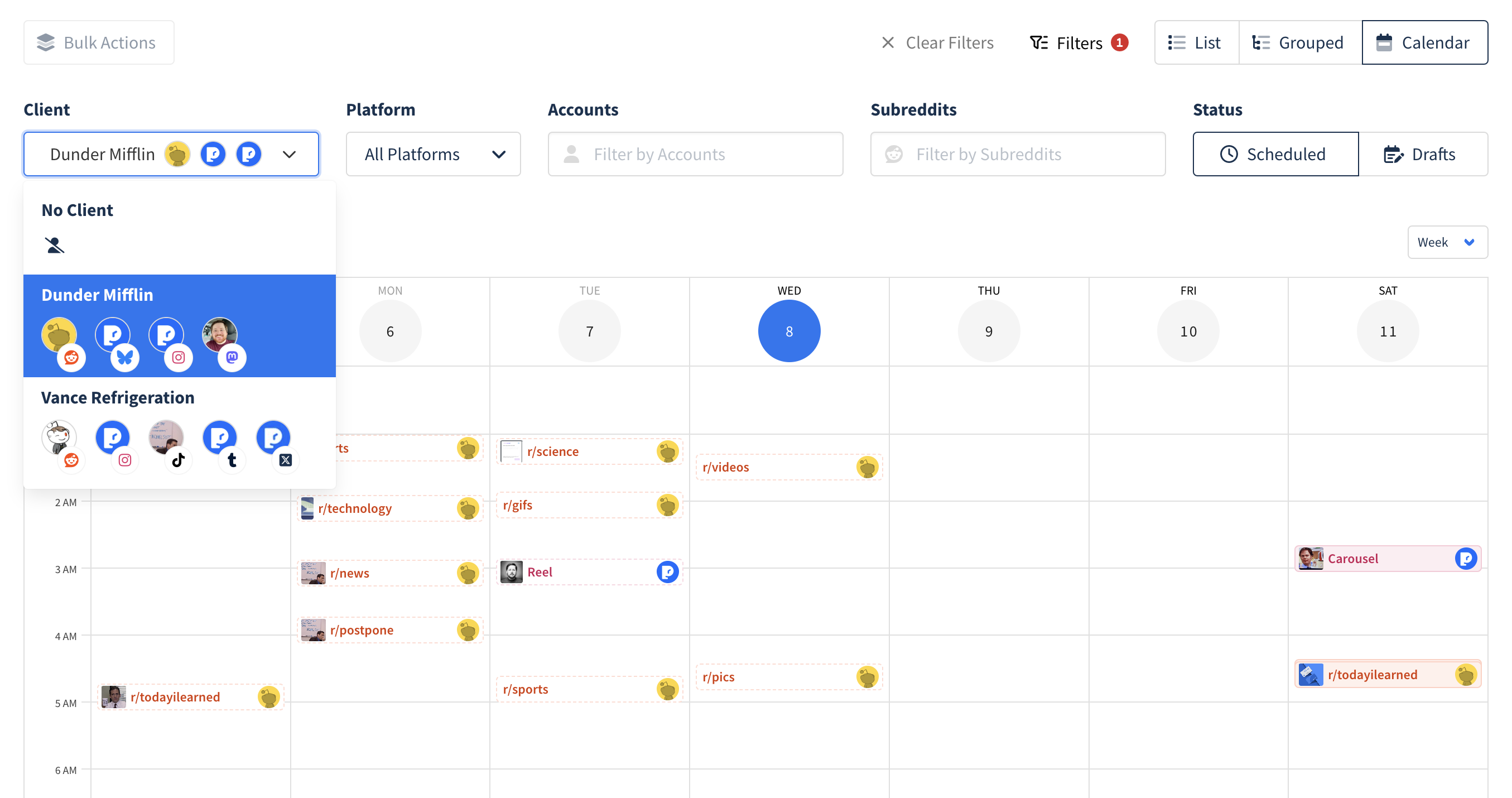1512x798 pixels.
Task: Open Sunday's r/todayilearned post
Action: coord(191,697)
